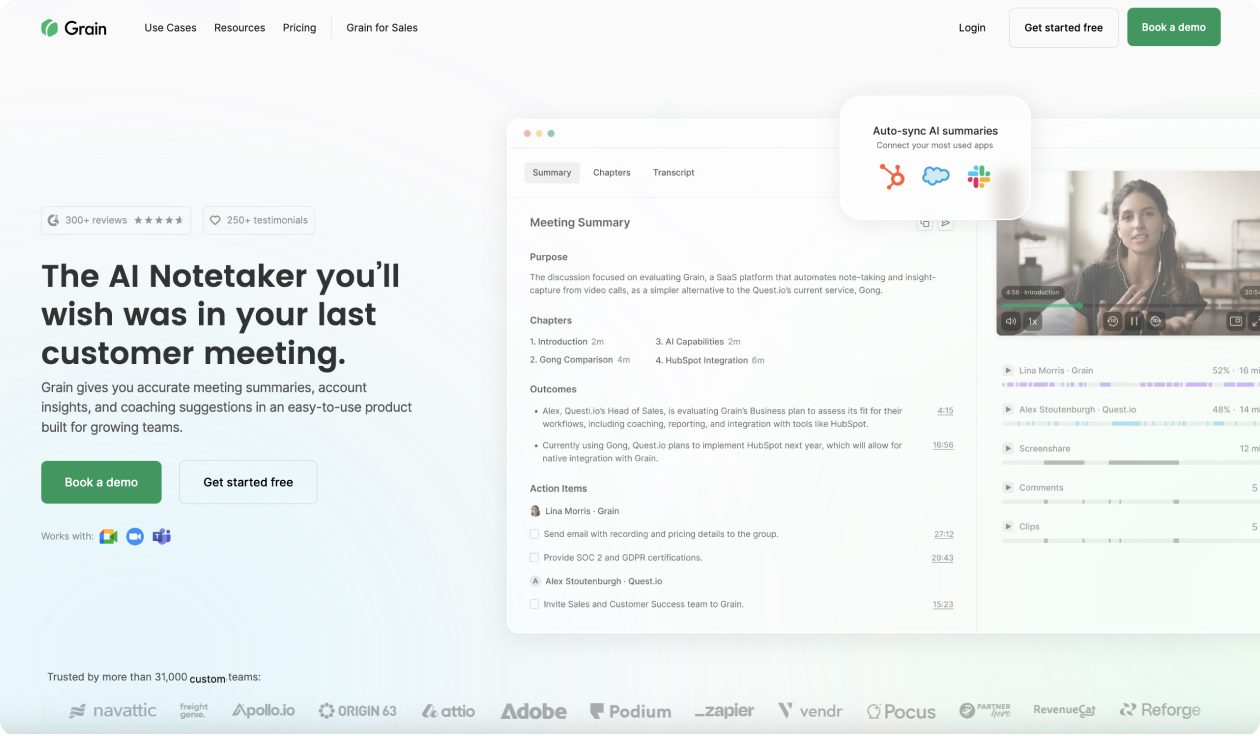
Task: Expand the Clips section
Action: coord(1009,526)
